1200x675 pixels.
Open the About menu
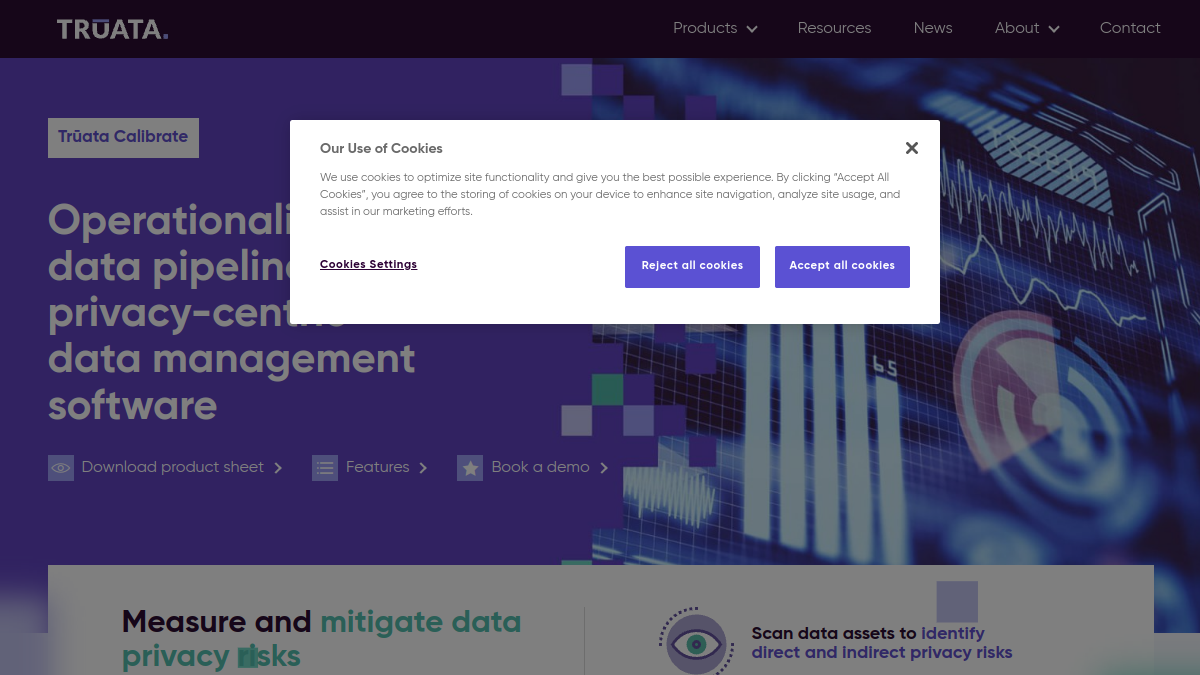click(x=1017, y=28)
